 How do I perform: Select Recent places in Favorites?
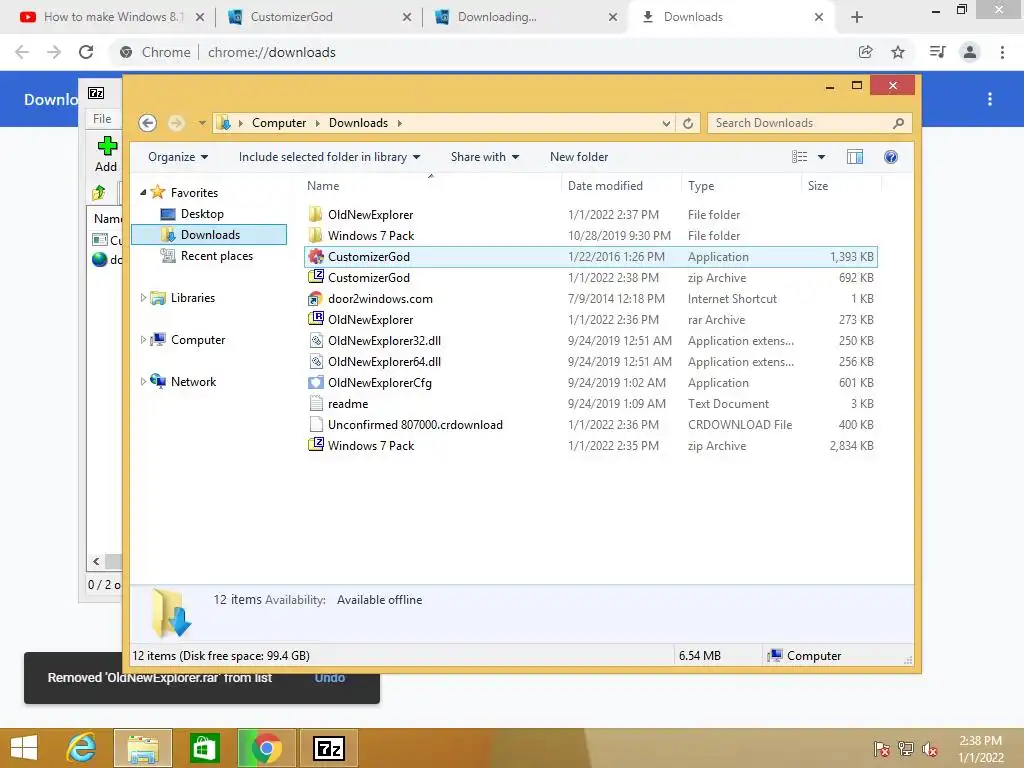(216, 256)
